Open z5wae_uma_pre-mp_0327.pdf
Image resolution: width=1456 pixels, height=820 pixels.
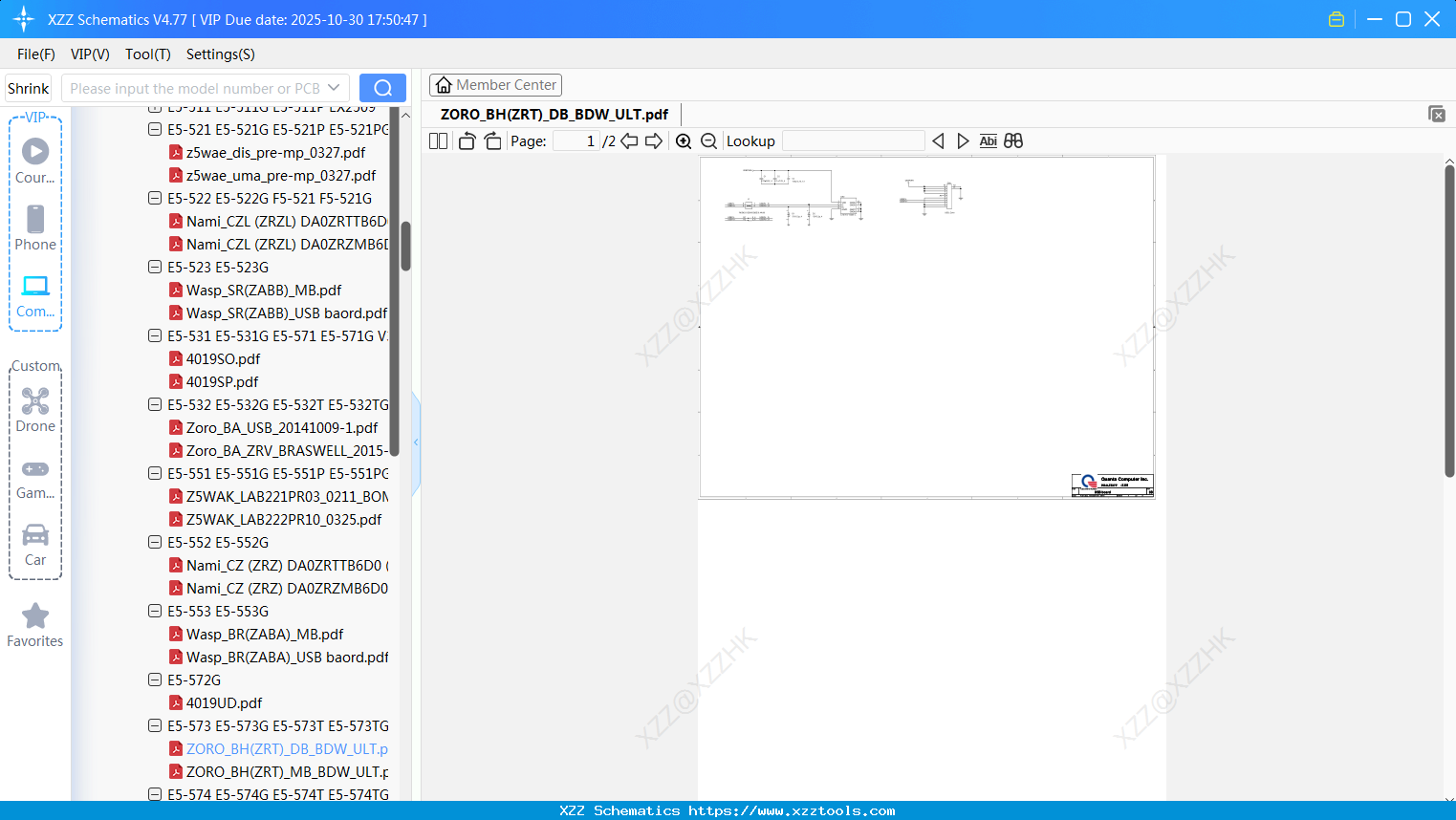pyautogui.click(x=281, y=175)
